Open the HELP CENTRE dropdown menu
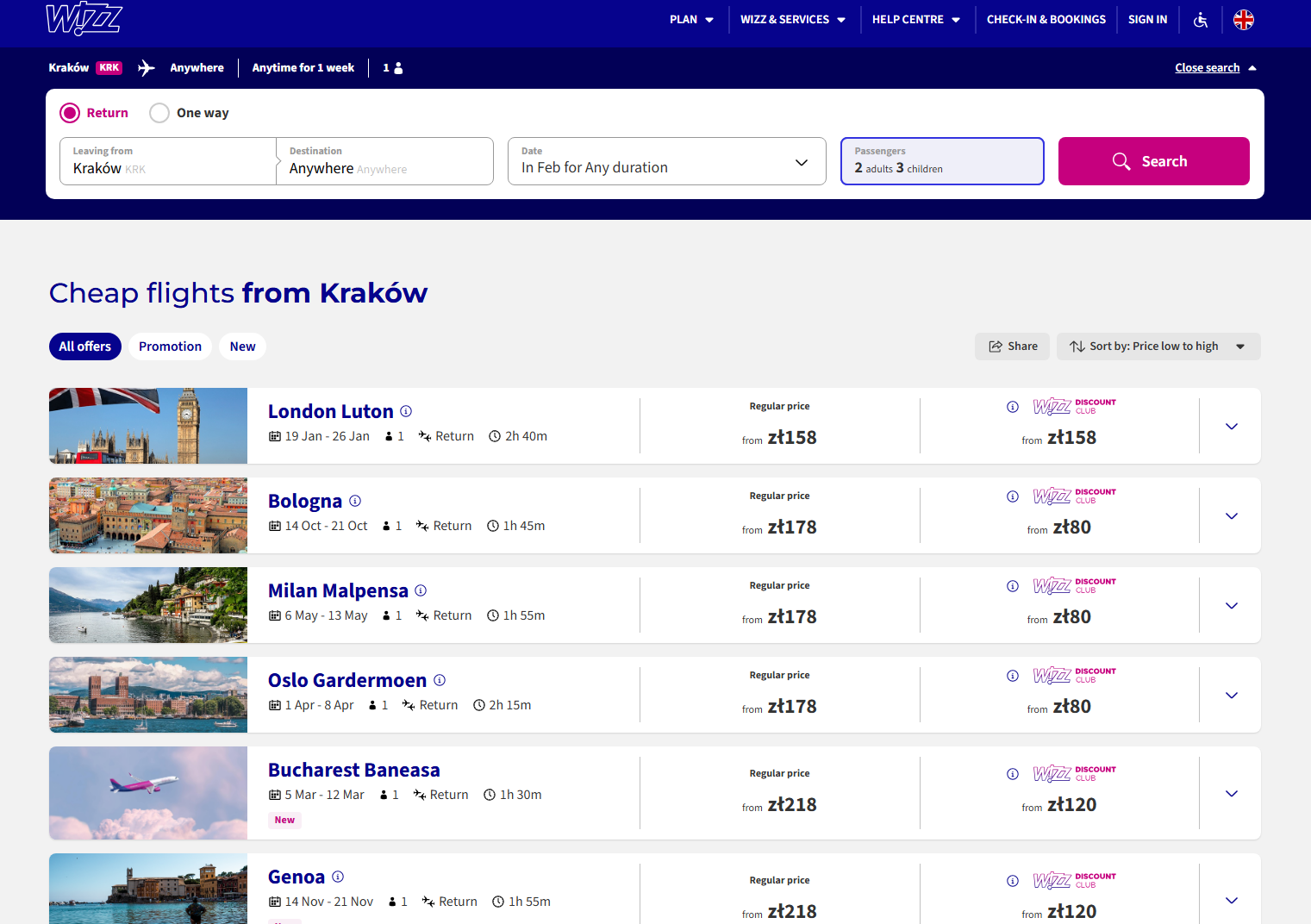1311x924 pixels. (916, 20)
